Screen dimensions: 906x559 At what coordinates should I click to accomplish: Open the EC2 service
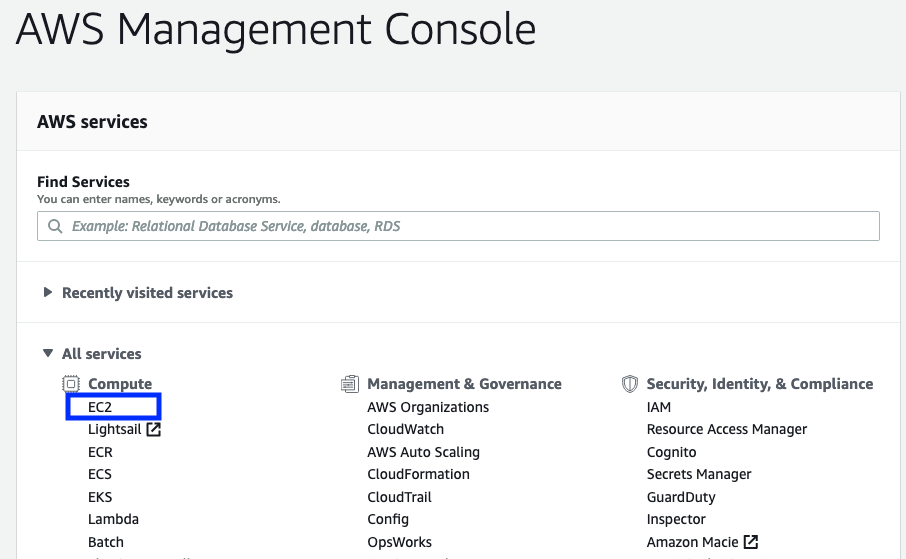[x=100, y=407]
